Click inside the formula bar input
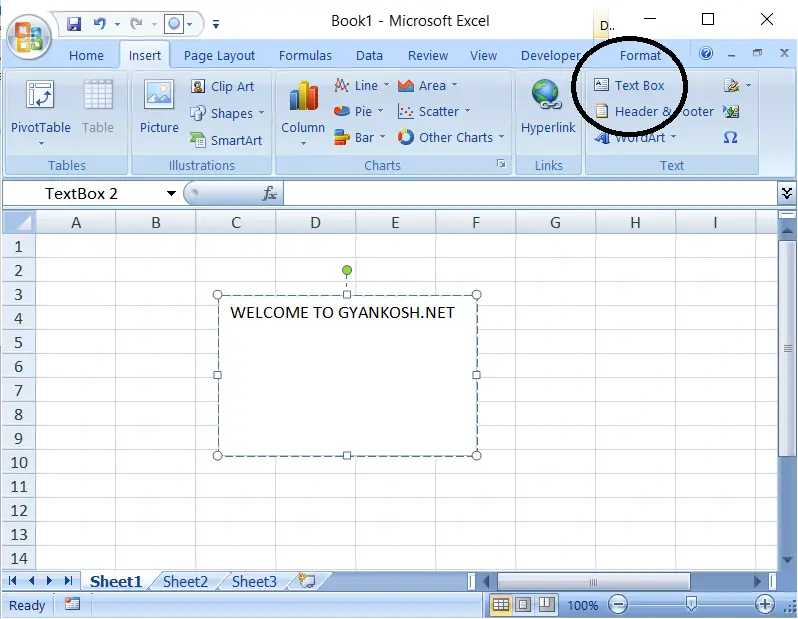 530,193
